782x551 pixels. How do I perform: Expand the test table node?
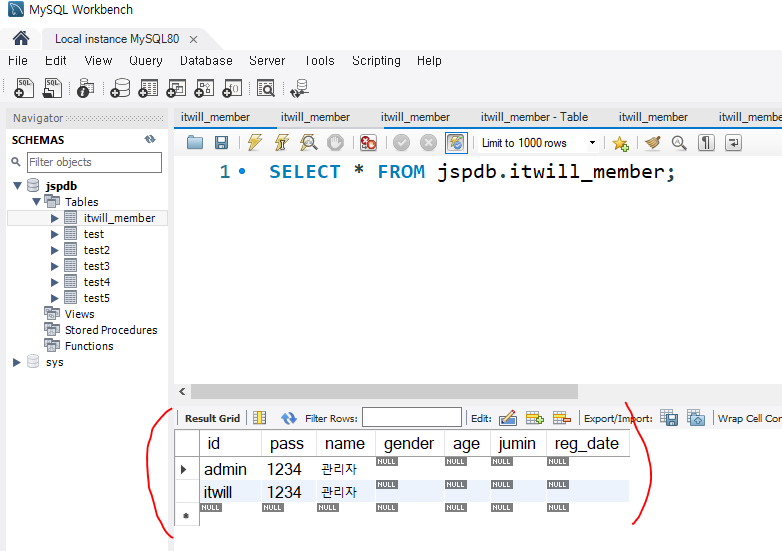pos(54,234)
